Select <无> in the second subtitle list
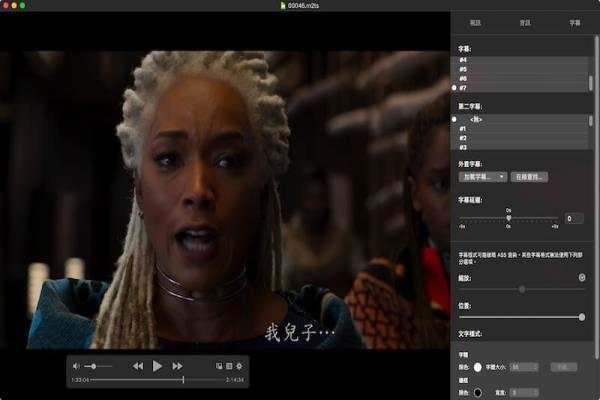 (x=520, y=119)
